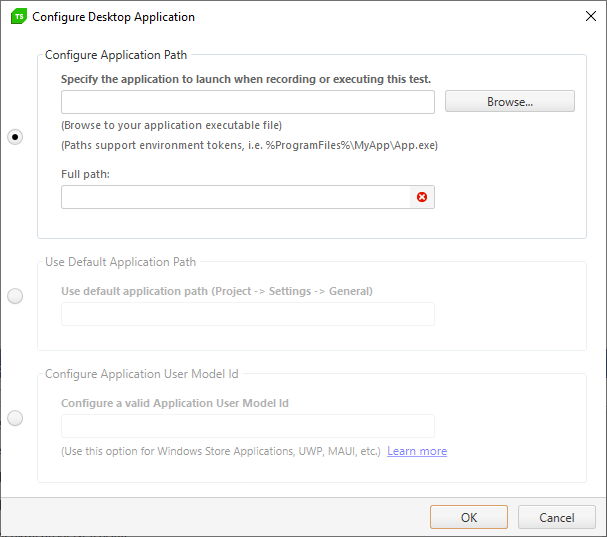The height and width of the screenshot is (537, 607).
Task: Click the 'Paths support environment tokens' hint
Action: point(249,145)
